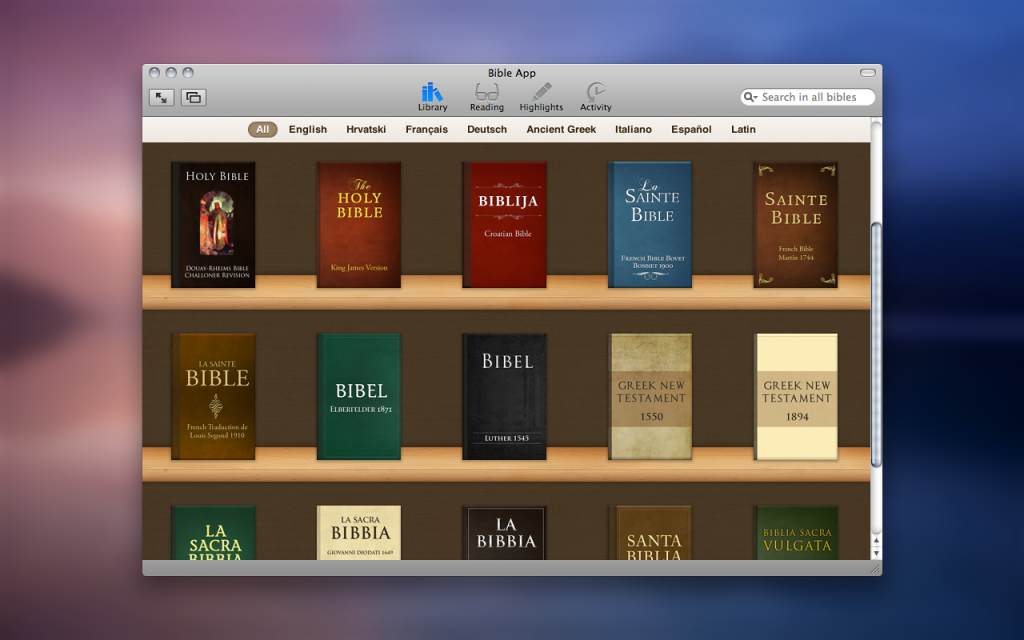This screenshot has height=640, width=1024.
Task: Open the Bibel Luther 1545 book
Action: (504, 396)
